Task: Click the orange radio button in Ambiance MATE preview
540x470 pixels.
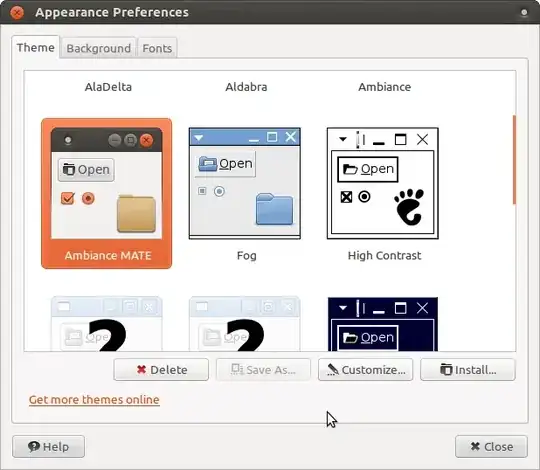Action: (x=88, y=198)
